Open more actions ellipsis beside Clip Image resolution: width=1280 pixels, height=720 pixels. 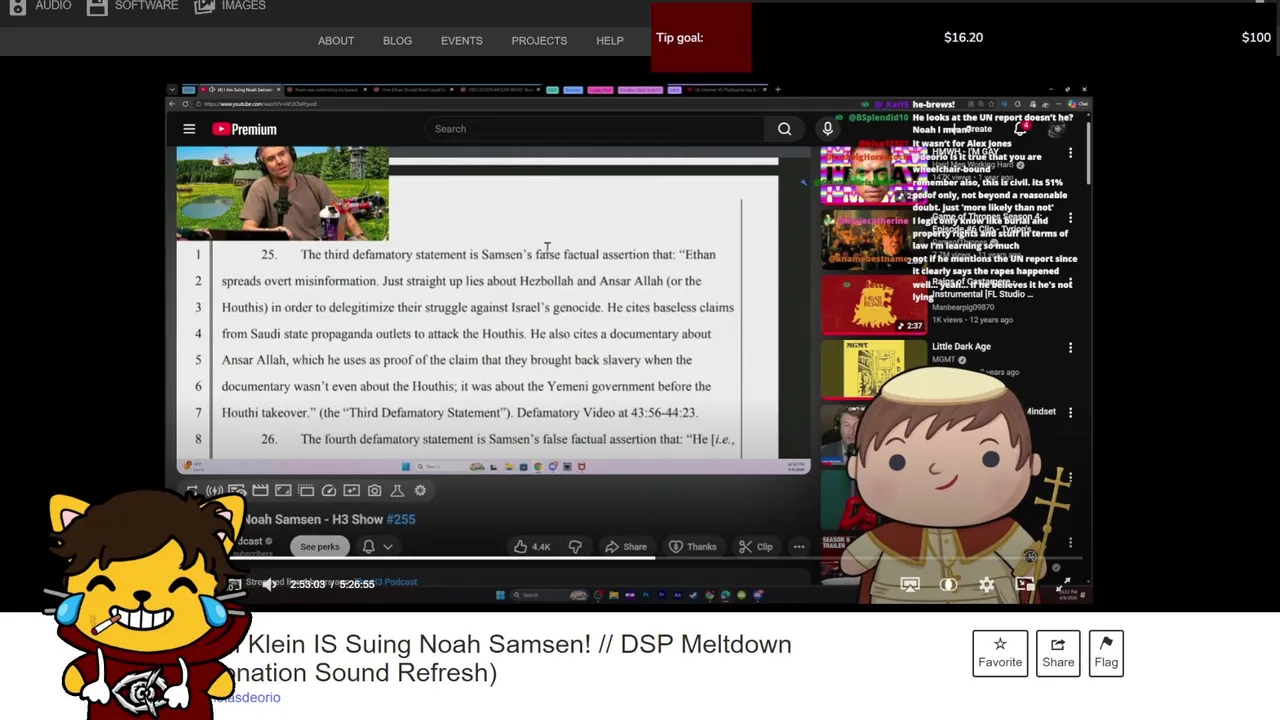tap(798, 547)
